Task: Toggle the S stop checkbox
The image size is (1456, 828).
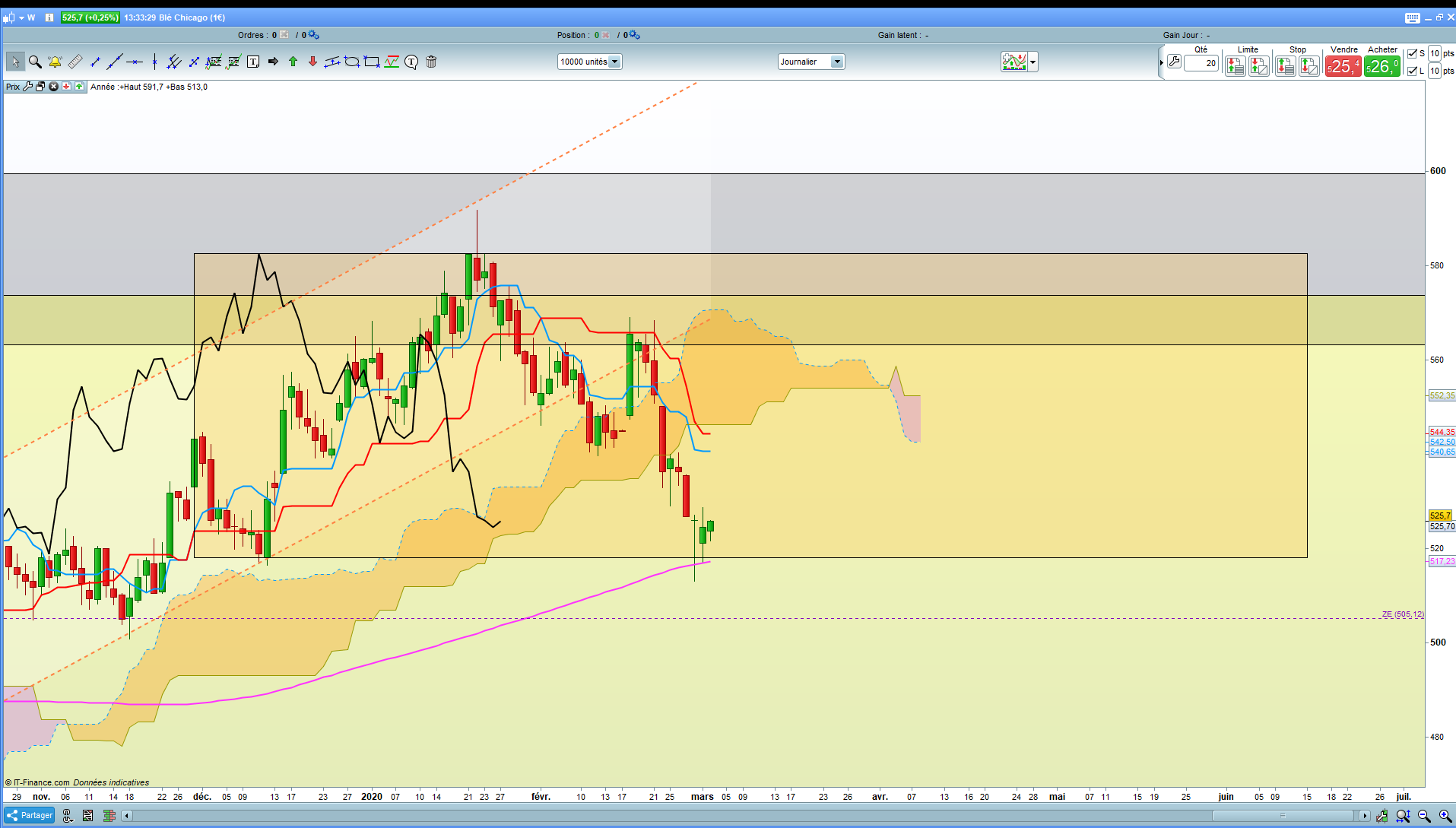Action: [x=1412, y=53]
